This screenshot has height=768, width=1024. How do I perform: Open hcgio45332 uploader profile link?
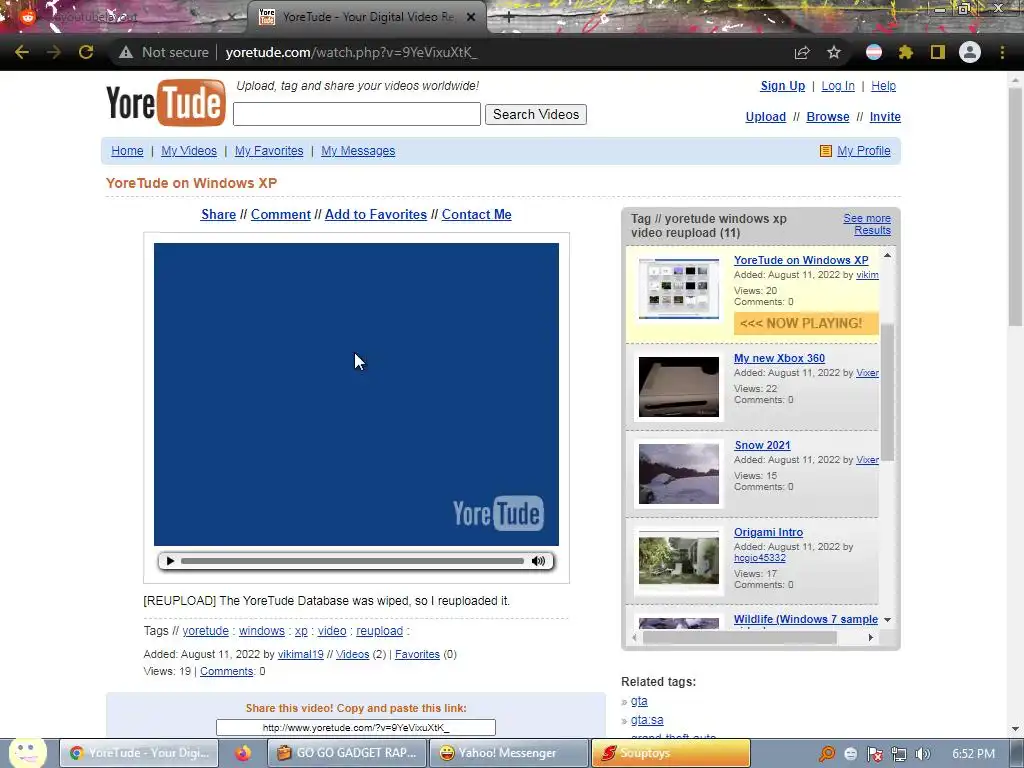(760, 558)
